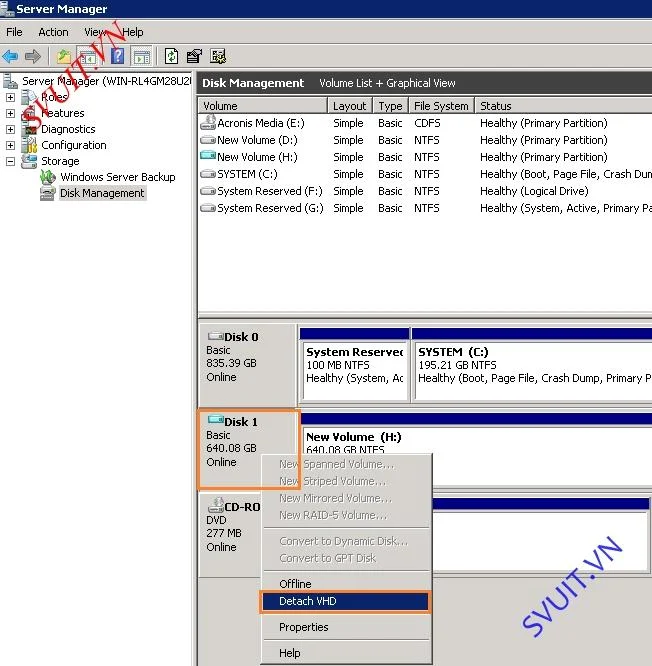Choose Detach VHD from context menu

pos(345,601)
